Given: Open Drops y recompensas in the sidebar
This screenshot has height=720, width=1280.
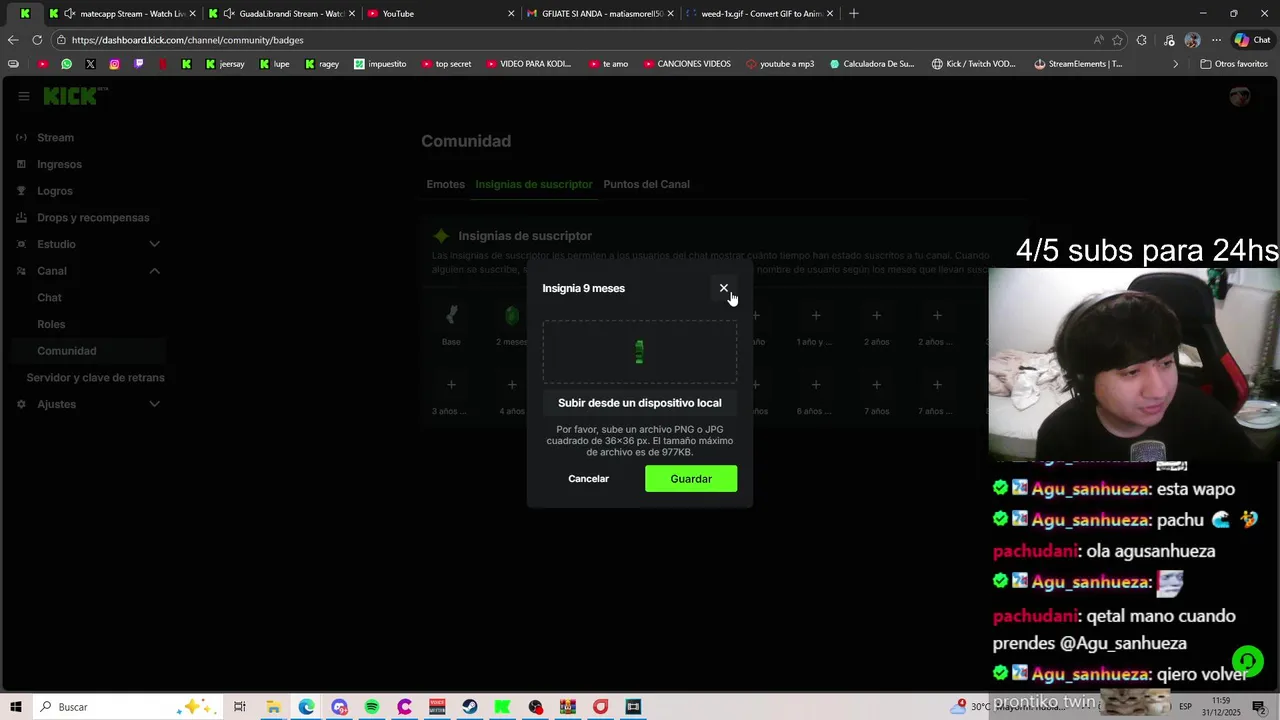Looking at the screenshot, I should click(x=93, y=218).
